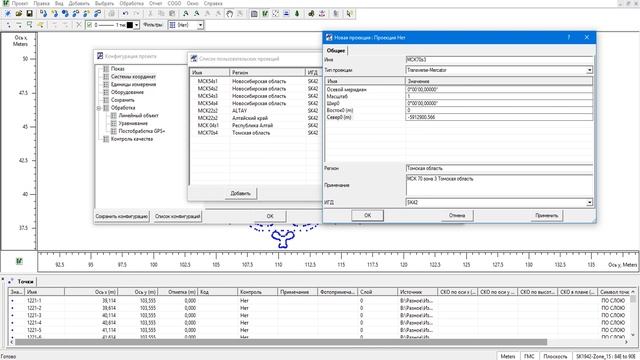This screenshot has height=360, width=640.
Task: Select the МСК22з2 ALTAY projection row
Action: [256, 111]
